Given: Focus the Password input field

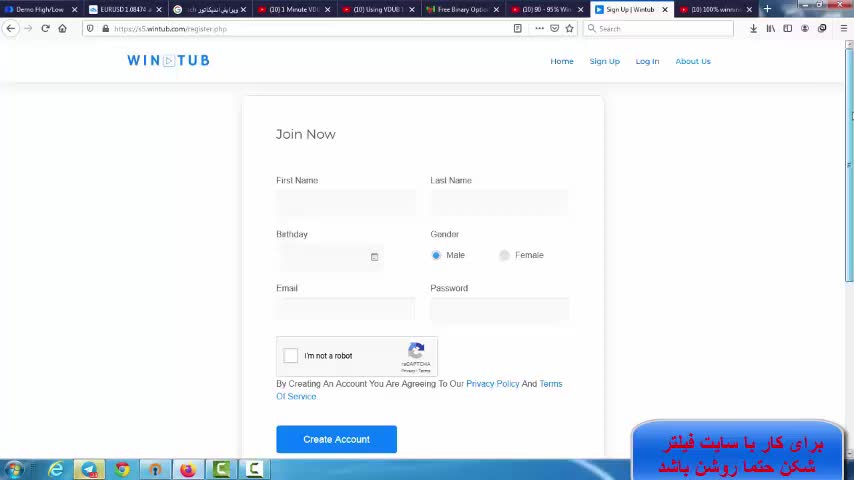Looking at the screenshot, I should [x=499, y=310].
